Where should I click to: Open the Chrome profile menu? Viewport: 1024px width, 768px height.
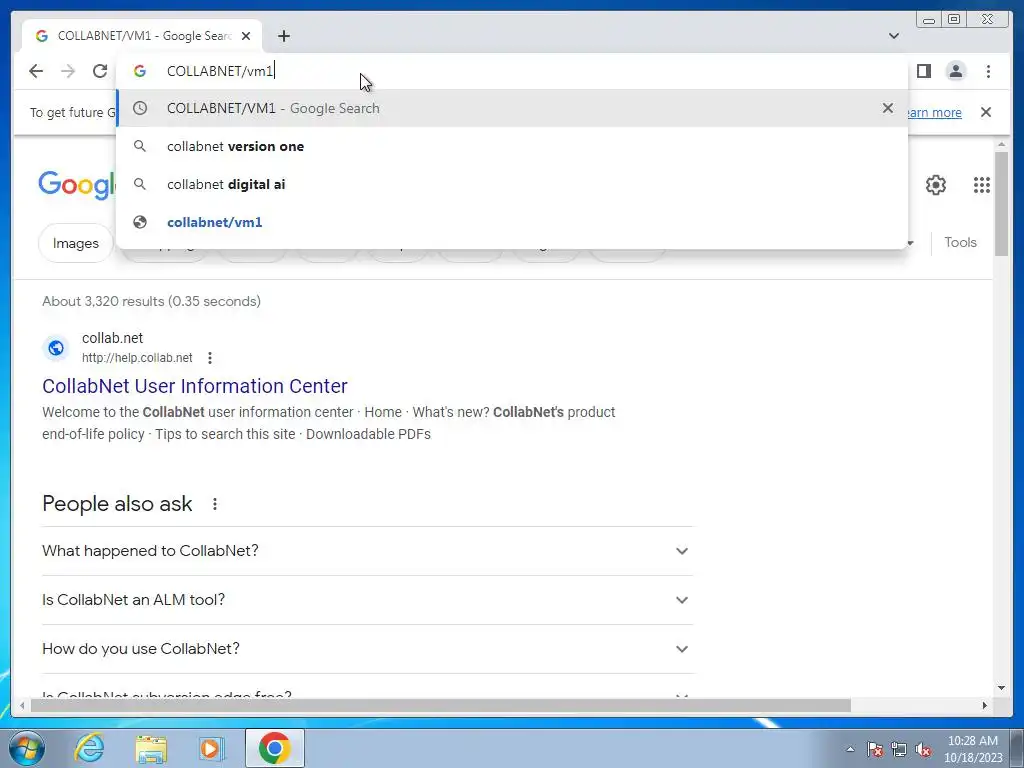(955, 71)
